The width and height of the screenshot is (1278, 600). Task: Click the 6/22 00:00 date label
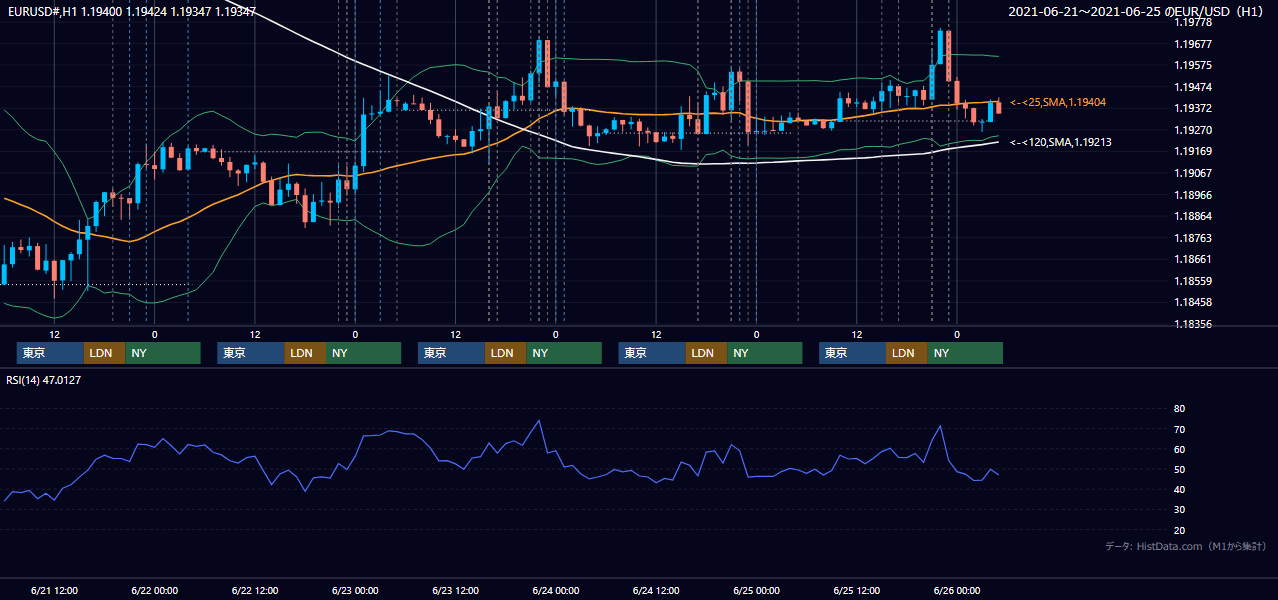154,590
